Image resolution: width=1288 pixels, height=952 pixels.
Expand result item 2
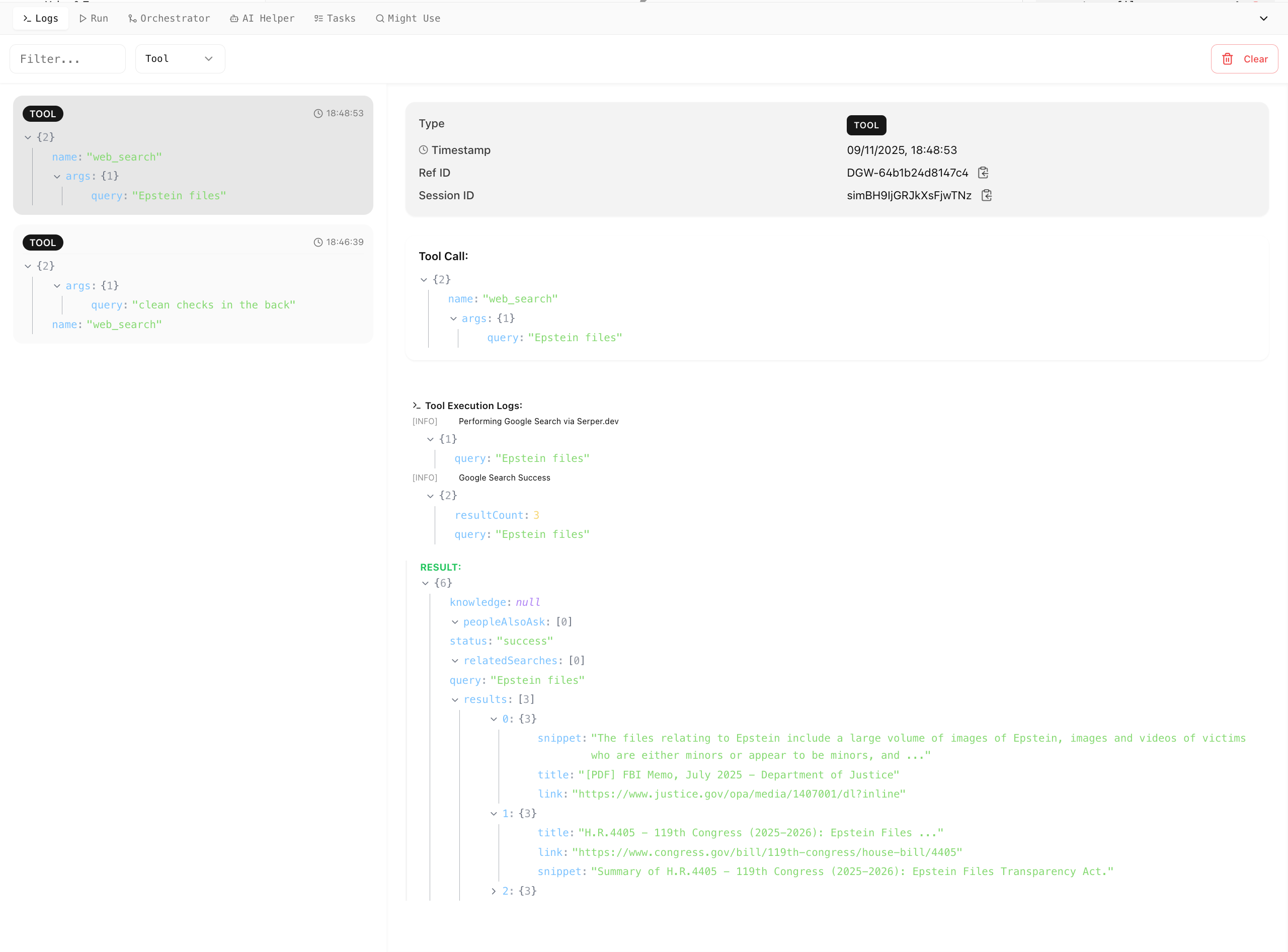coord(493,891)
